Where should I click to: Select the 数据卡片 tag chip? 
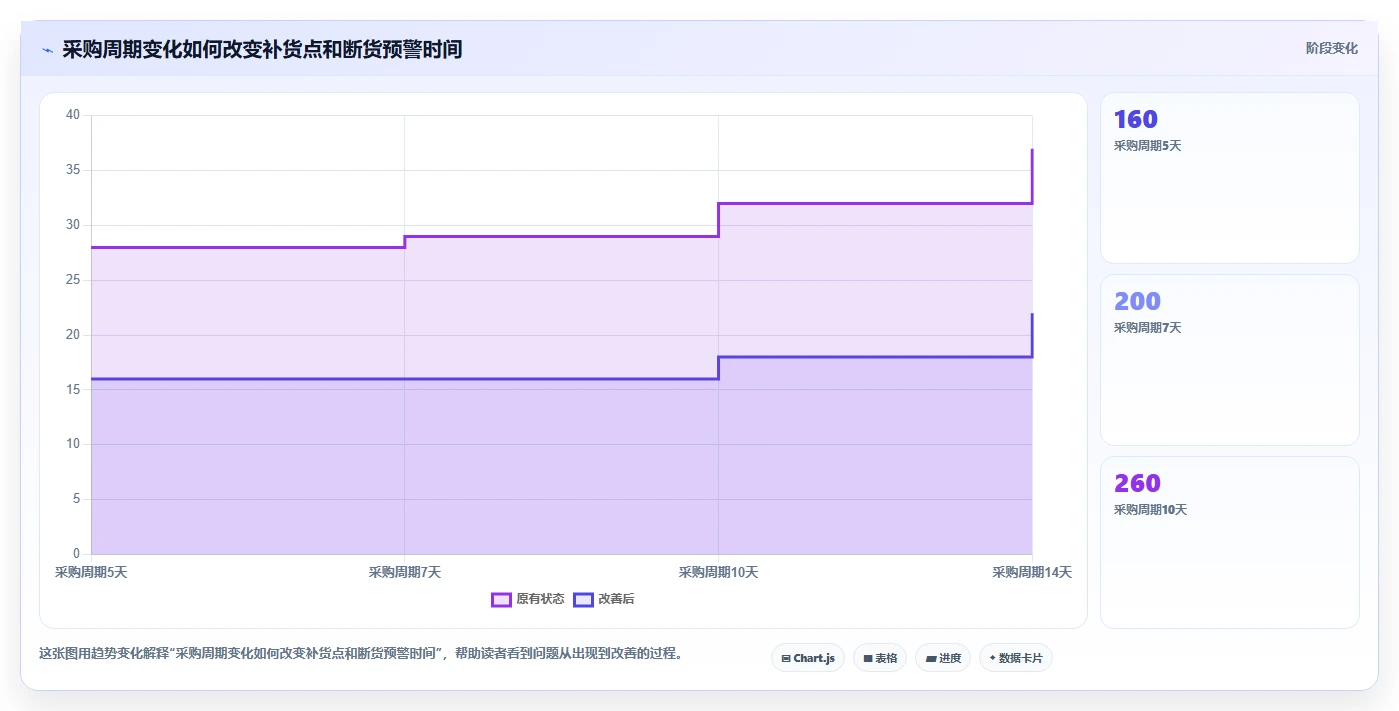[x=1016, y=658]
